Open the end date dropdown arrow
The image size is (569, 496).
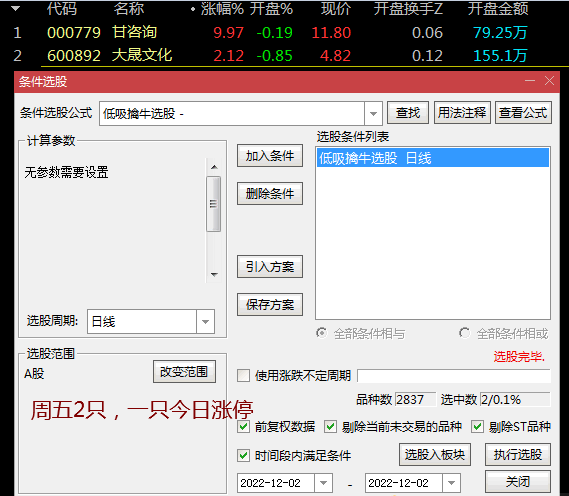(451, 483)
